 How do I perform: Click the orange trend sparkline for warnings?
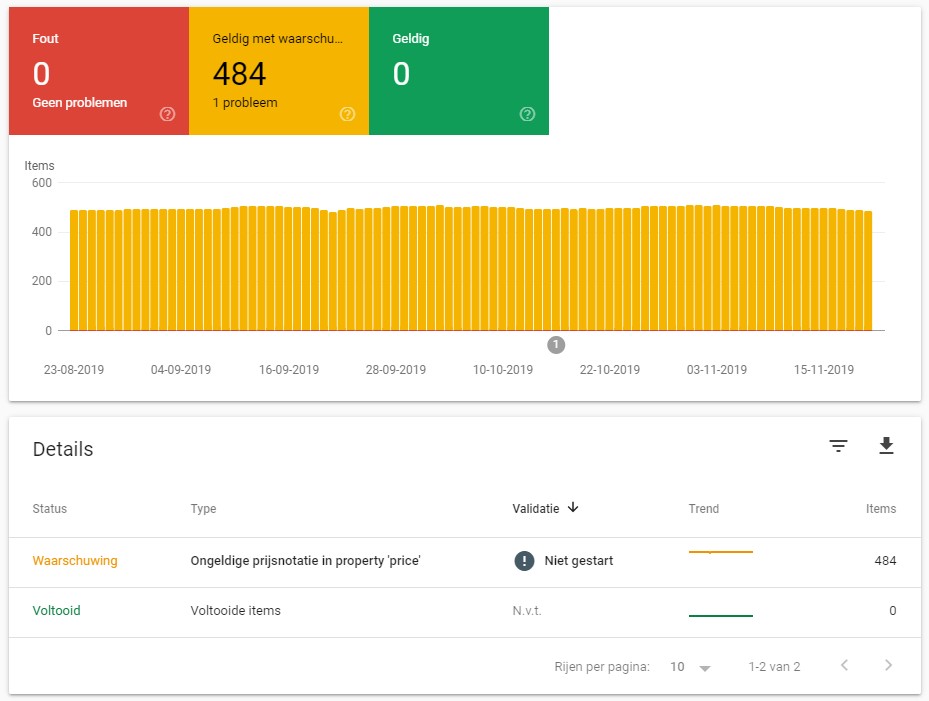pyautogui.click(x=720, y=552)
